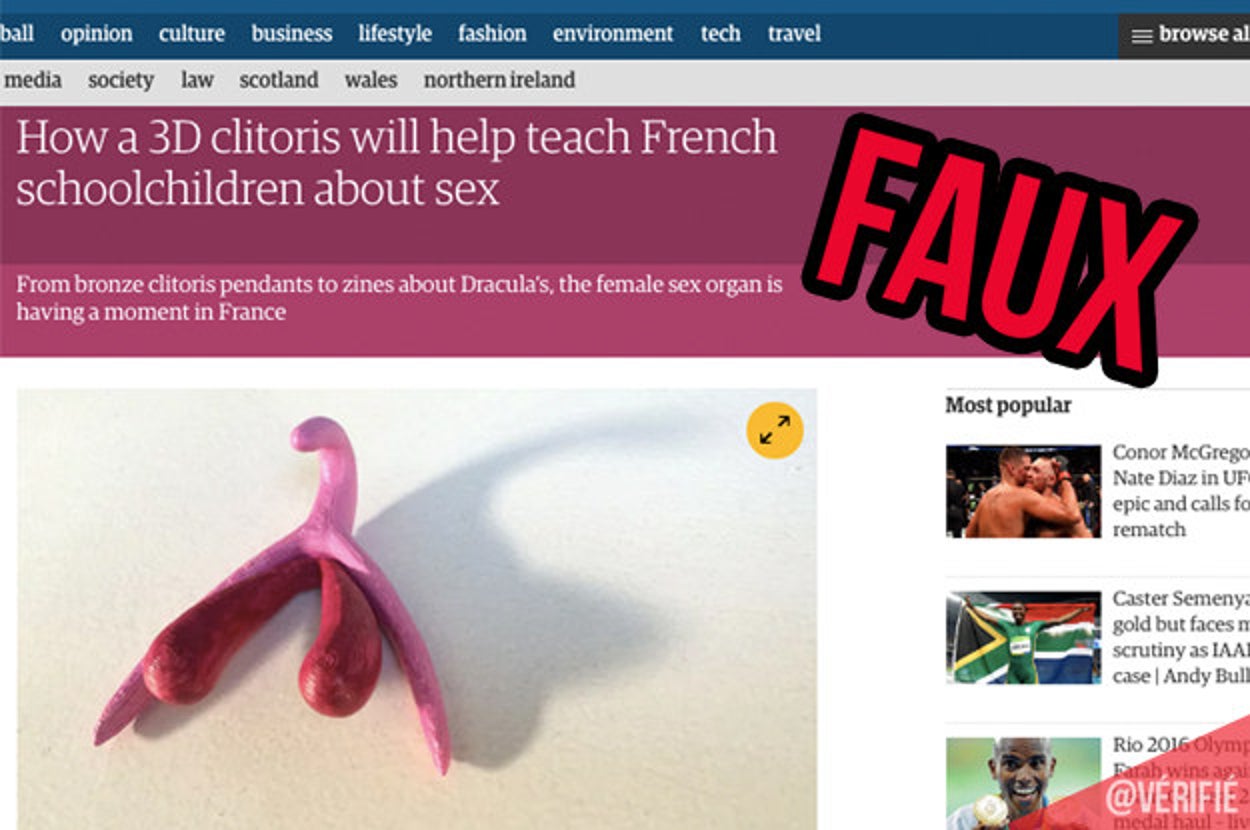Open the lifestyle section

(395, 34)
